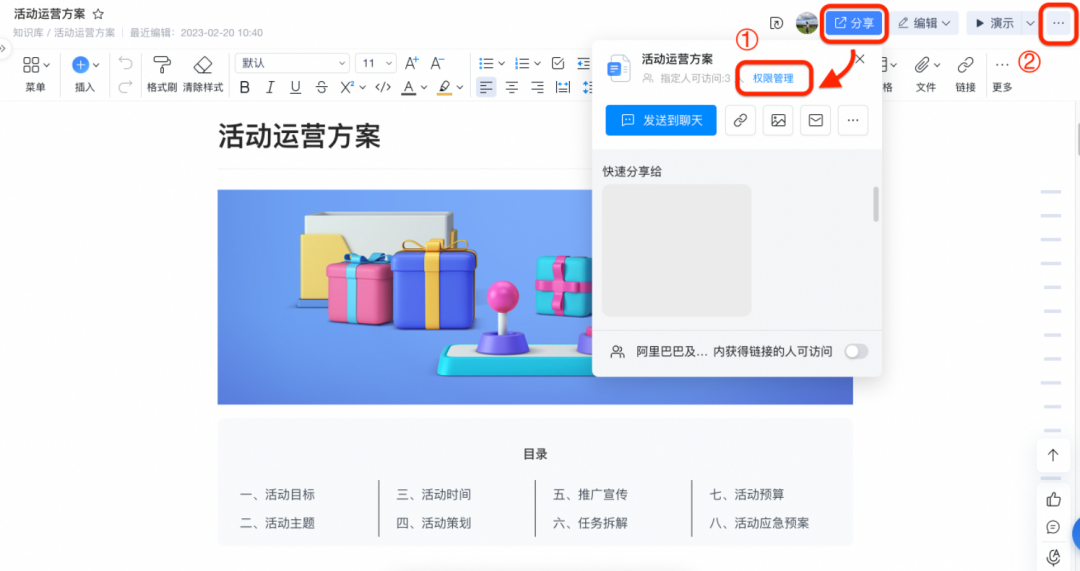The image size is (1080, 571).
Task: Open the font name dropdown 默认
Action: click(292, 63)
